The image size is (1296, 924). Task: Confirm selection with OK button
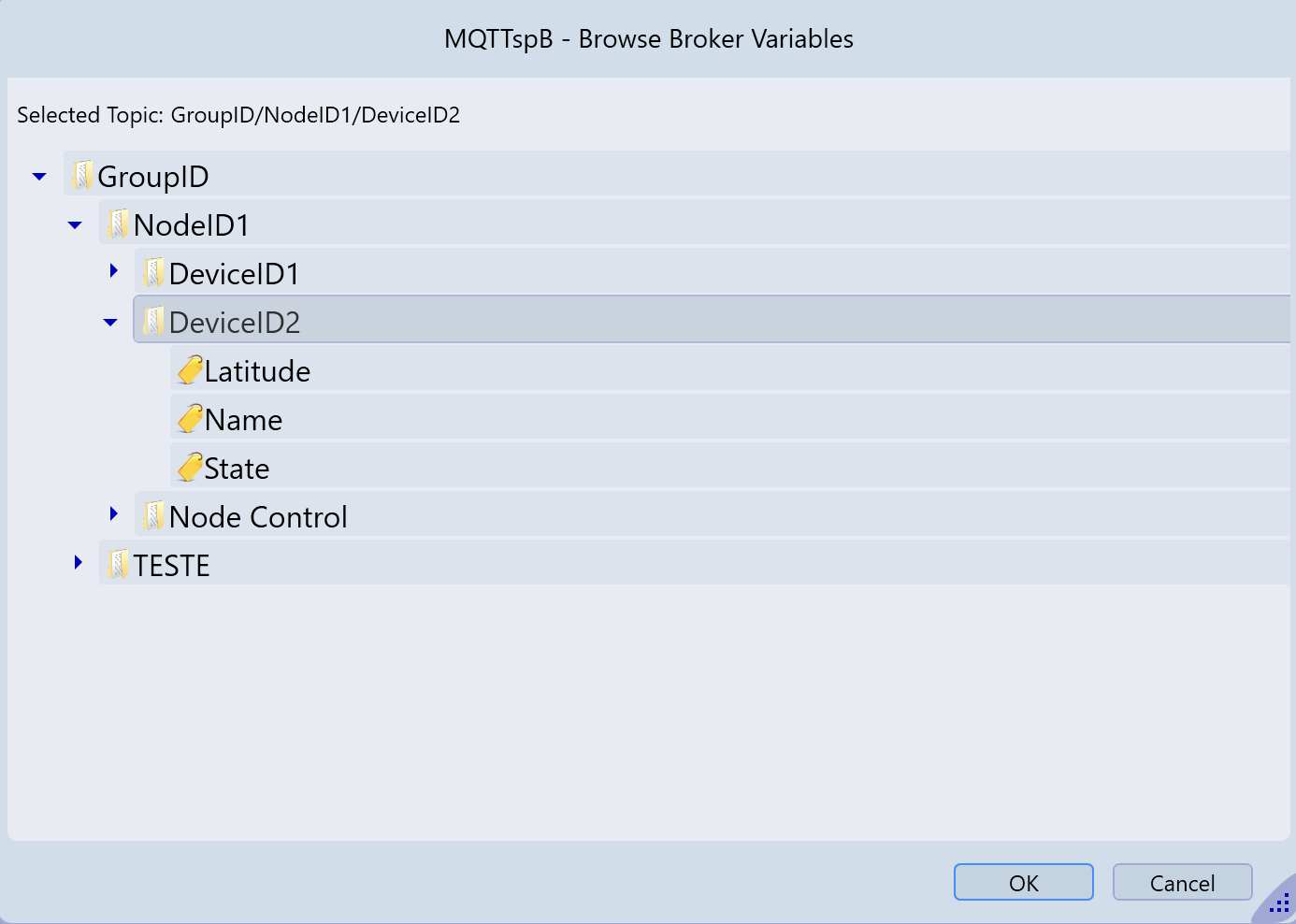point(1024,882)
